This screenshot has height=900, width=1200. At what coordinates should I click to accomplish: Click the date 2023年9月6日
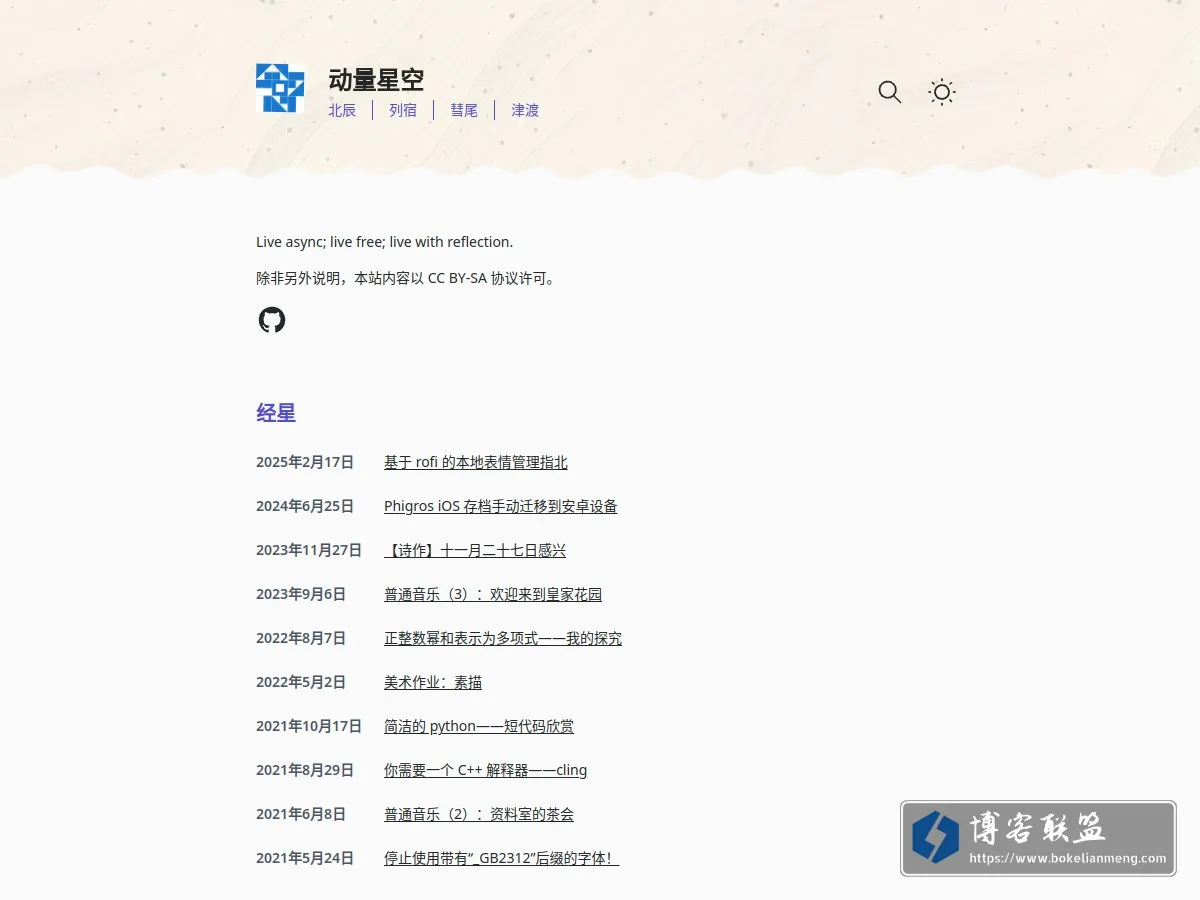pyautogui.click(x=301, y=594)
